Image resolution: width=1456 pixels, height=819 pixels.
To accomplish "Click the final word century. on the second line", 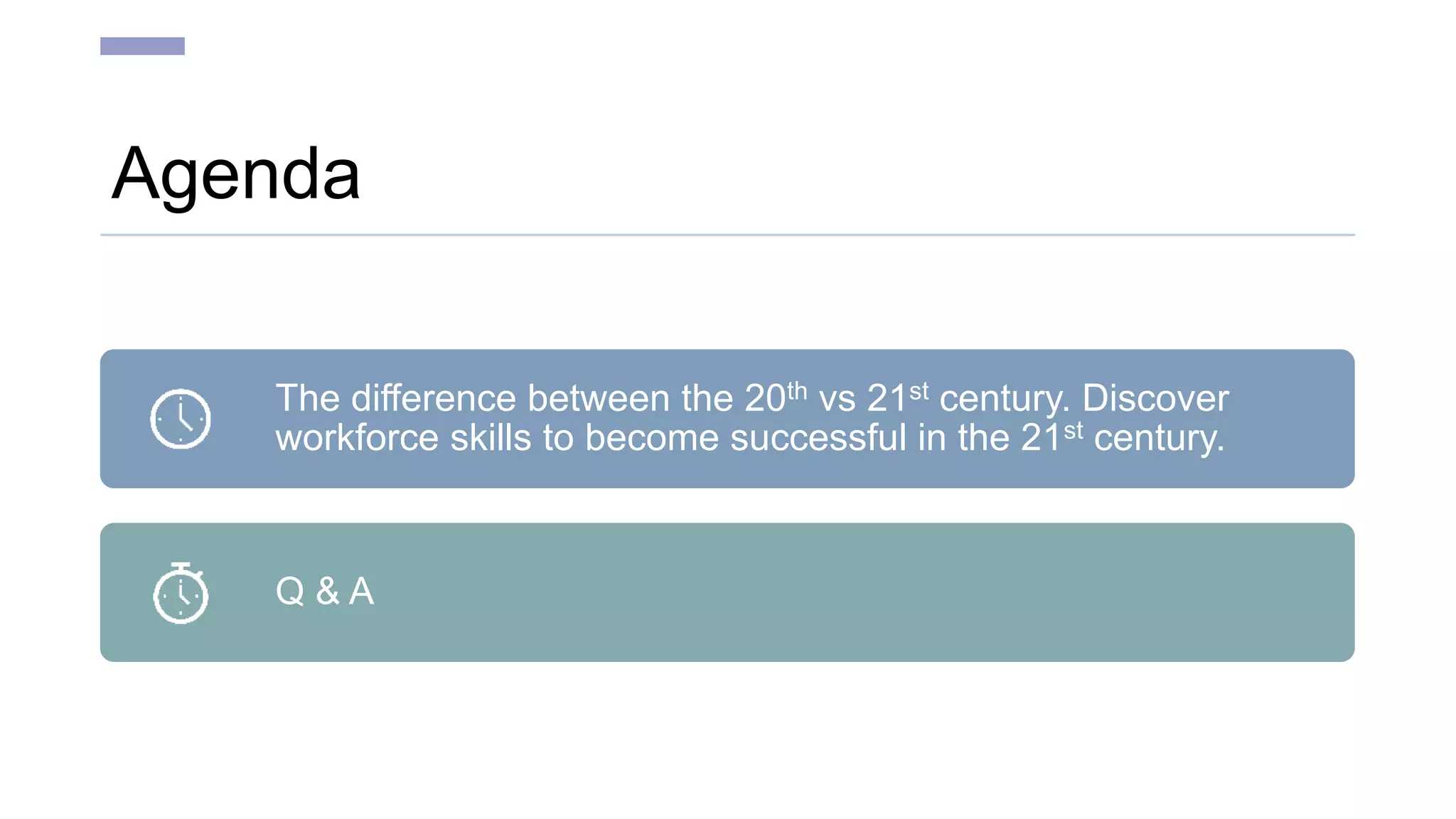I will tap(1159, 439).
